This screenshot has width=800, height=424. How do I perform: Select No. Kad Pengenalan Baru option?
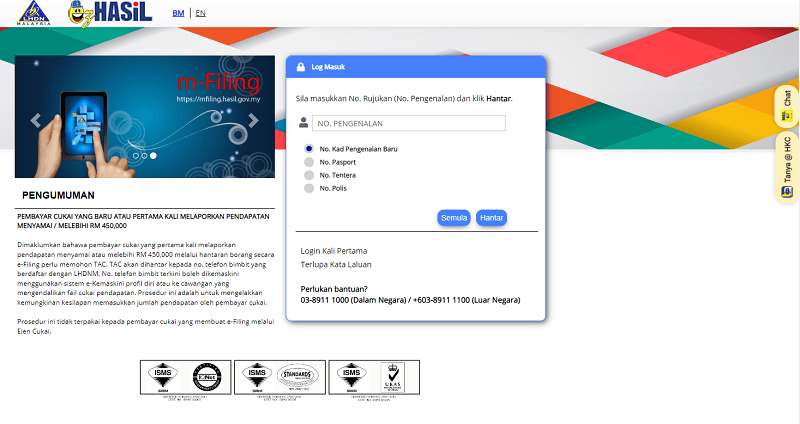pos(309,148)
